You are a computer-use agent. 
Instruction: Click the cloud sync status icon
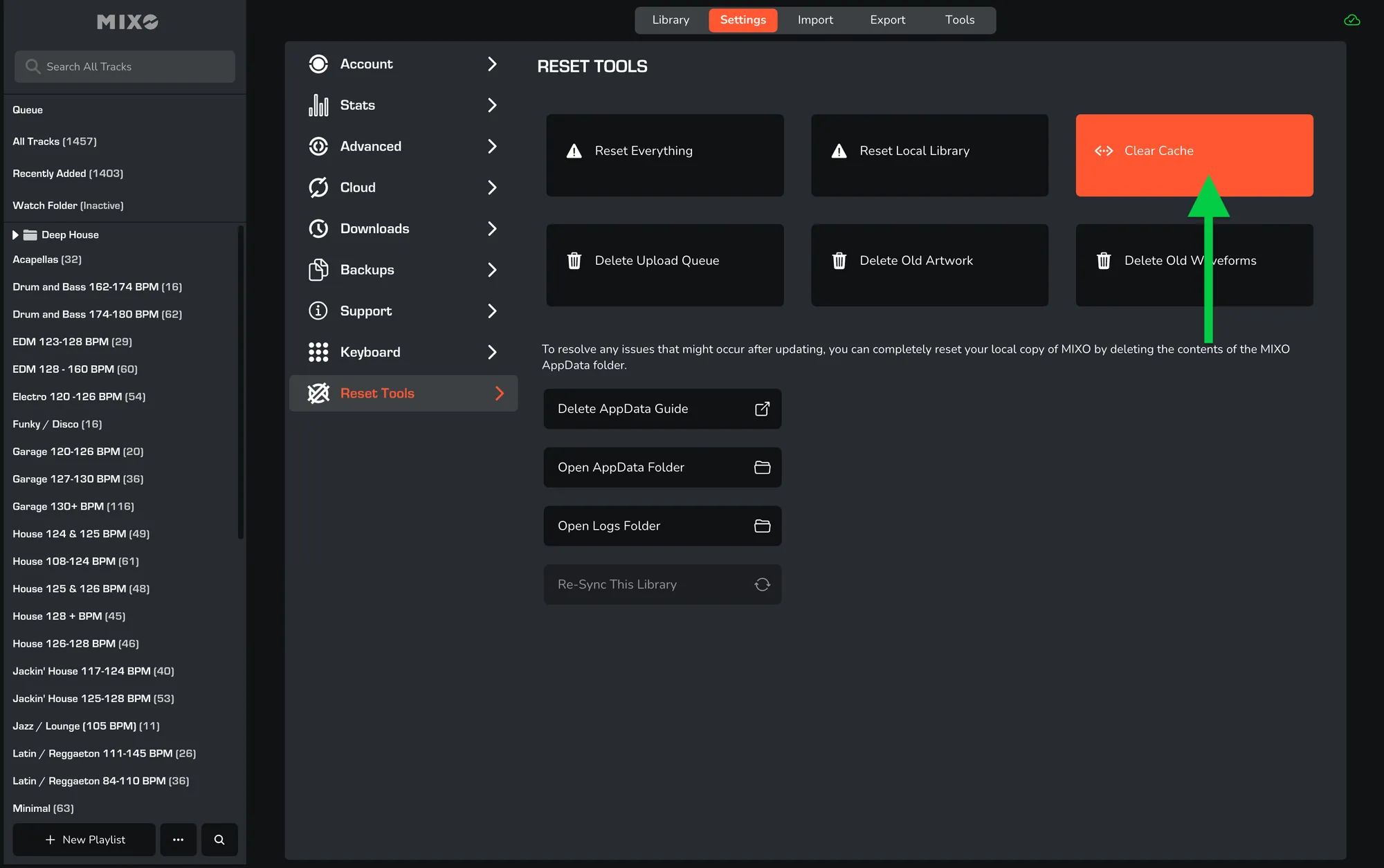(1351, 20)
